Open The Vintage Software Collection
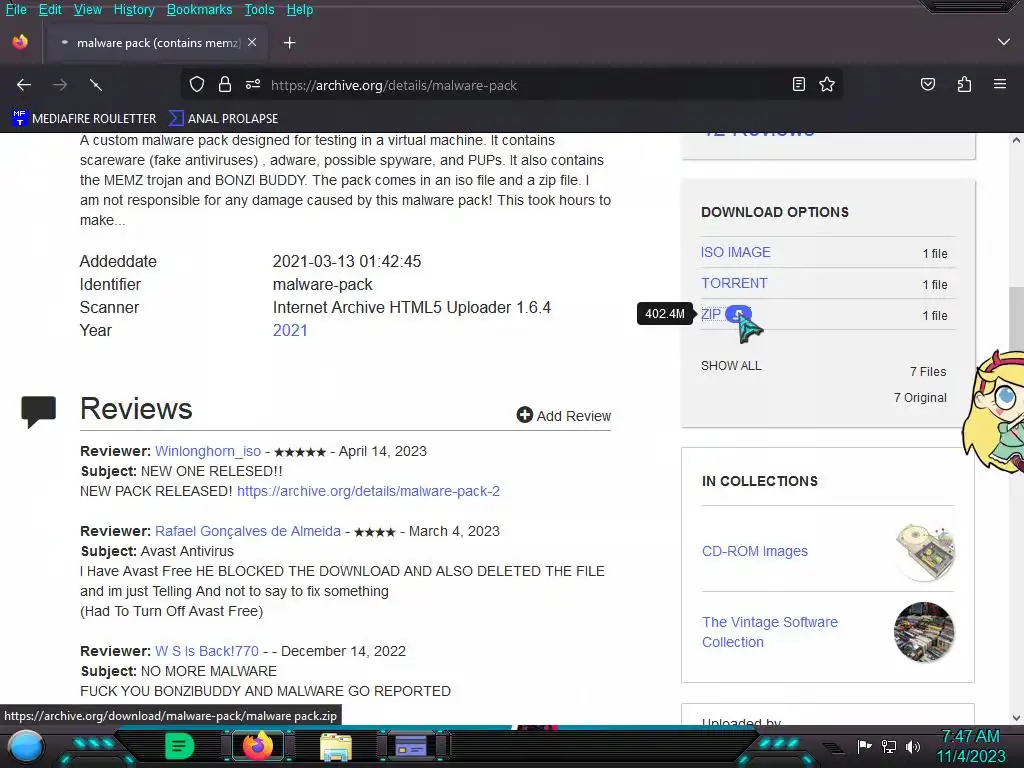The height and width of the screenshot is (768, 1024). click(769, 632)
